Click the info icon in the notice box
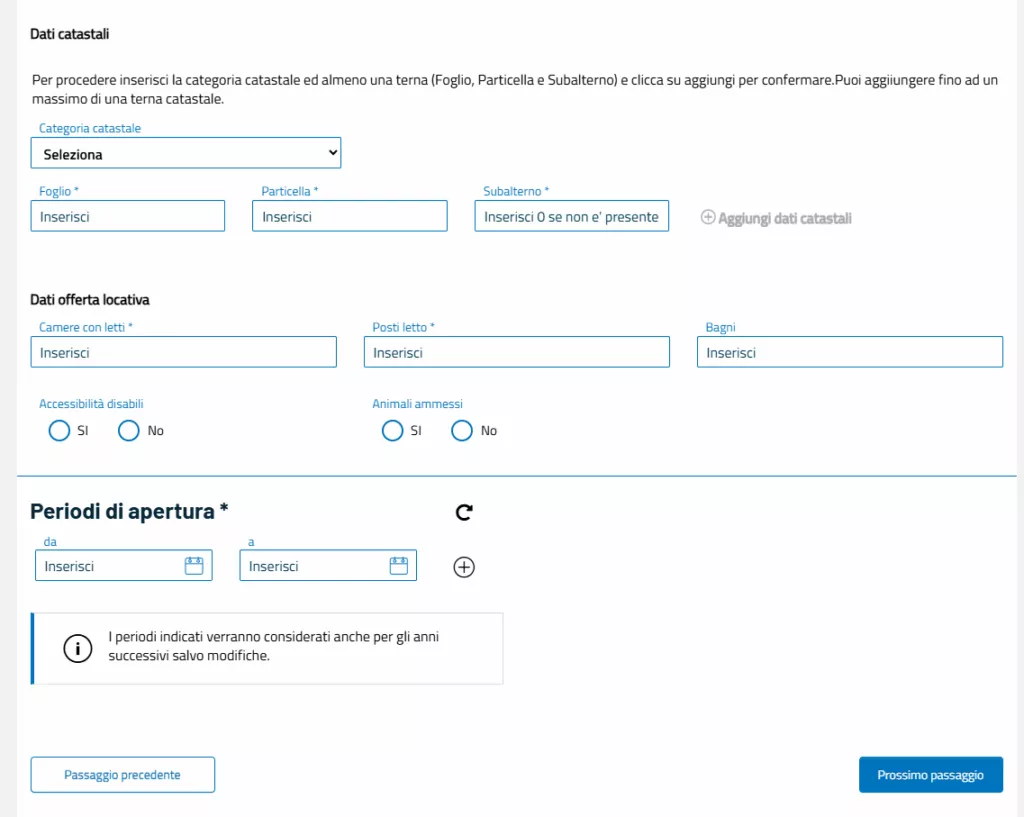 coord(77,649)
